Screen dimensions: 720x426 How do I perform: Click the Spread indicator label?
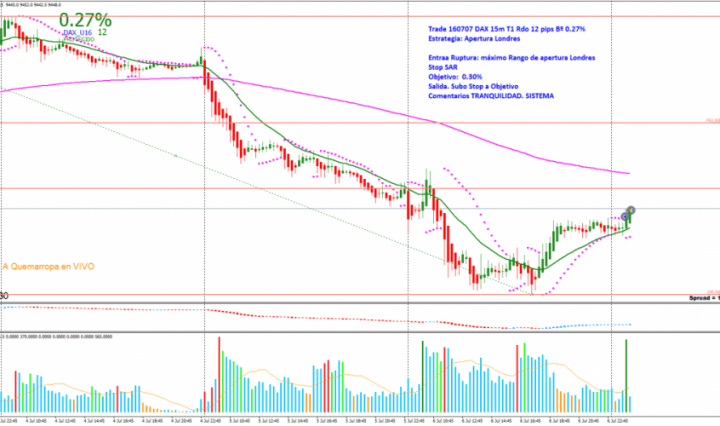point(699,299)
